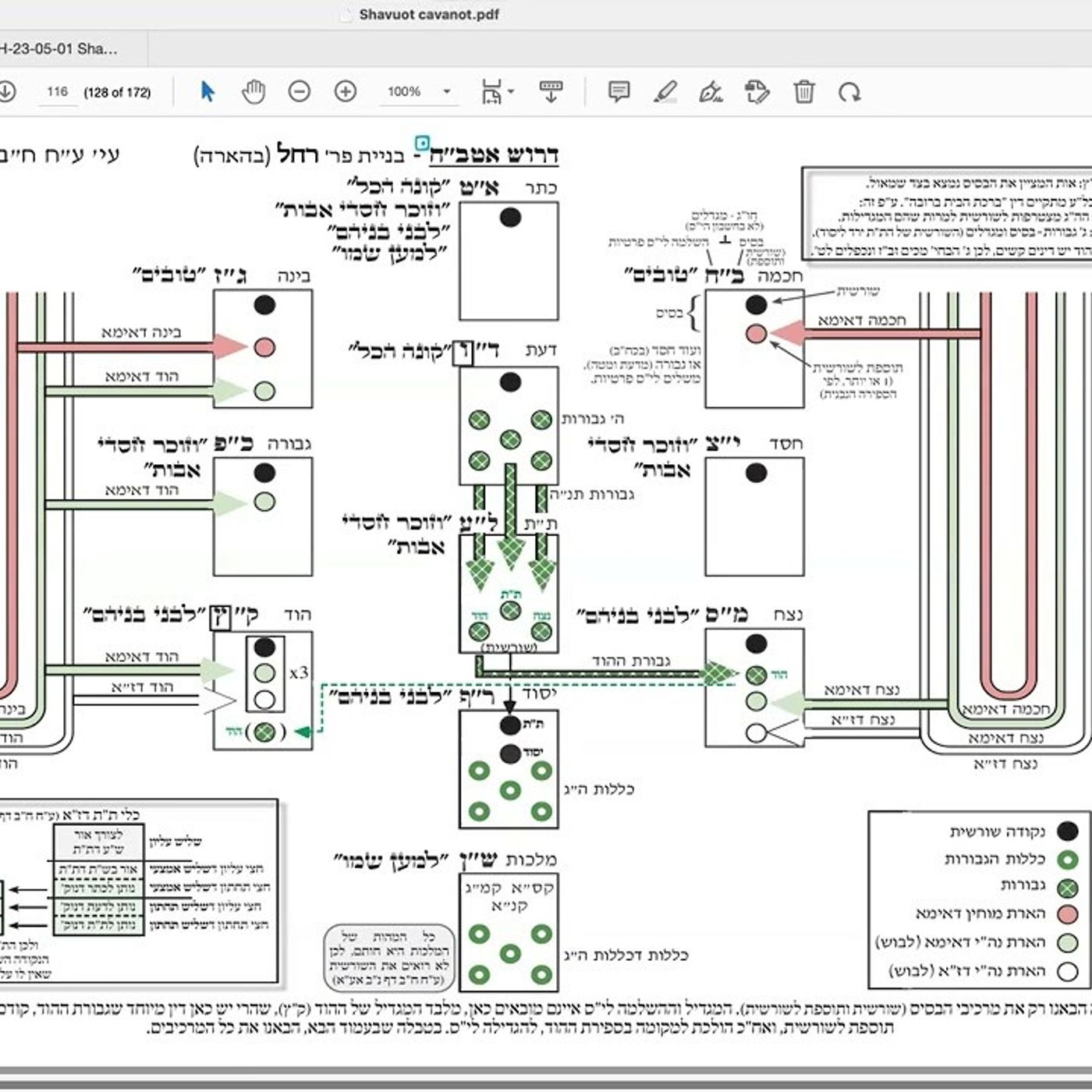Open the zoom percentage dropdown arrow
Image resolution: width=1092 pixels, height=1092 pixels.
(447, 91)
